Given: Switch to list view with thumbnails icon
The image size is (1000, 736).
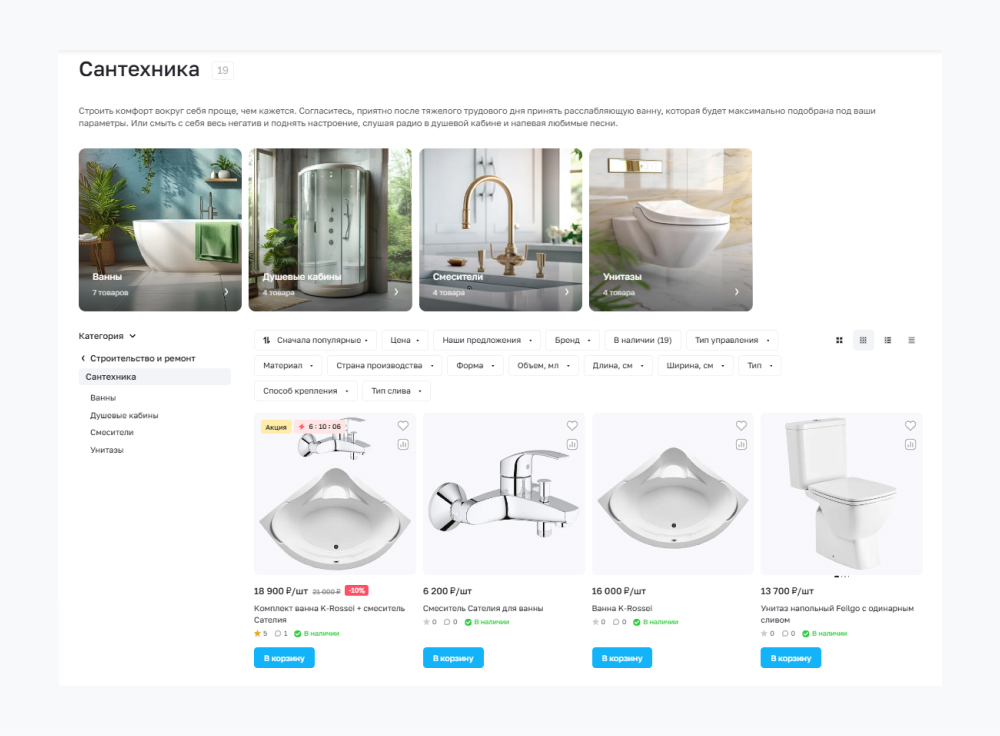Looking at the screenshot, I should 888,340.
